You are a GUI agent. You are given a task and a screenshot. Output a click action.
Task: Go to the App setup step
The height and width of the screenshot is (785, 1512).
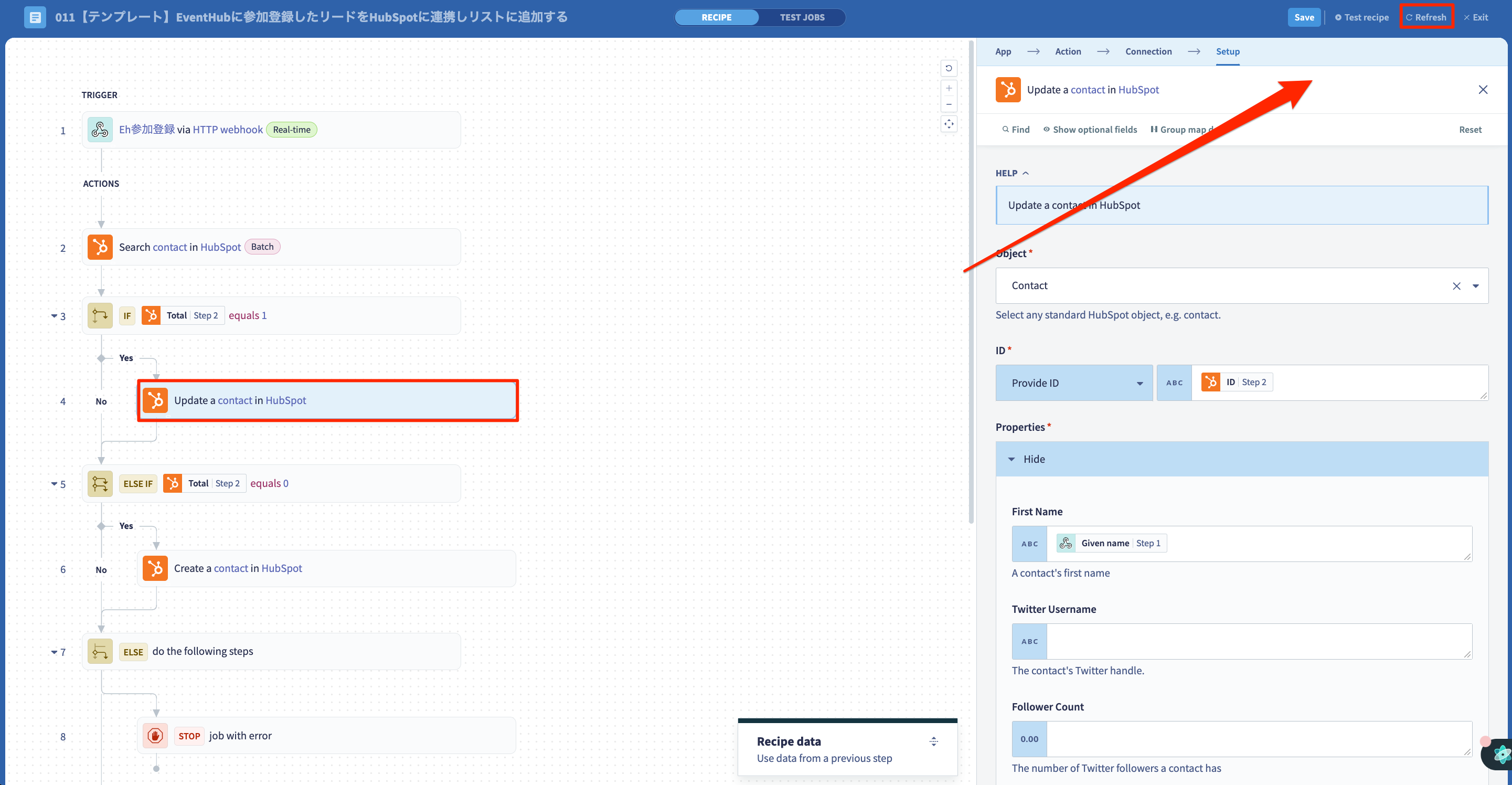[x=1003, y=51]
